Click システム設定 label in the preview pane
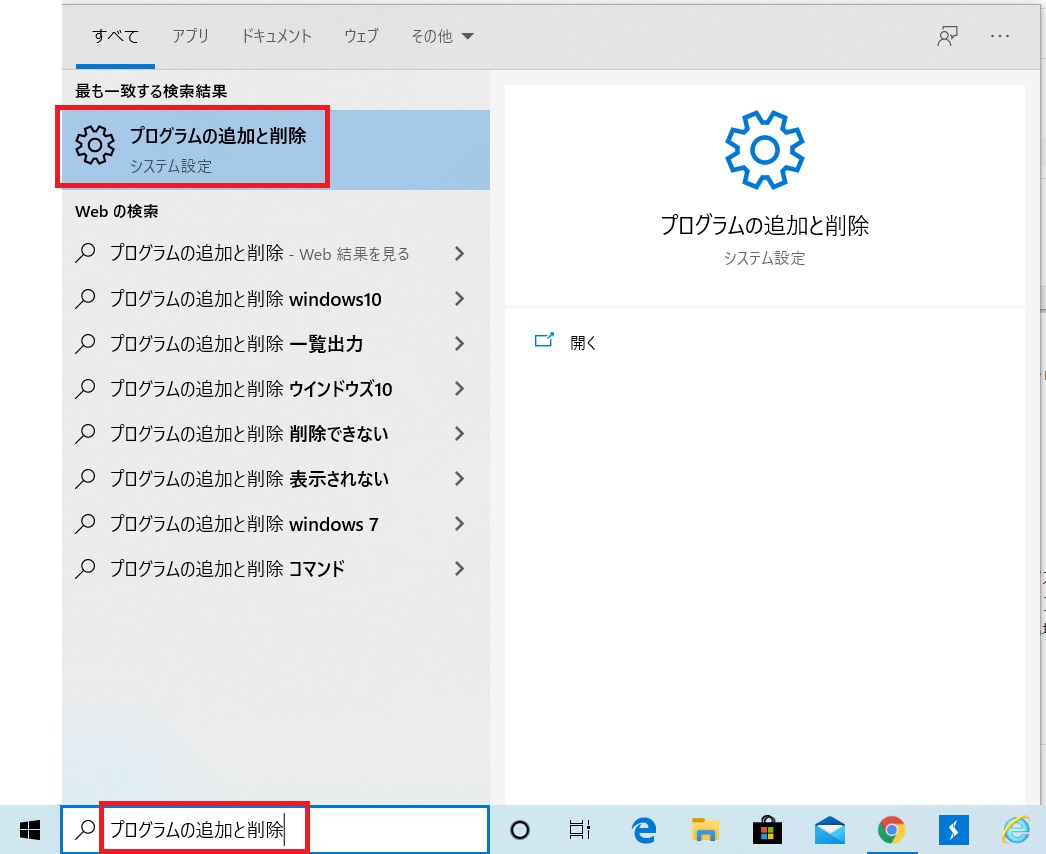 pos(764,258)
